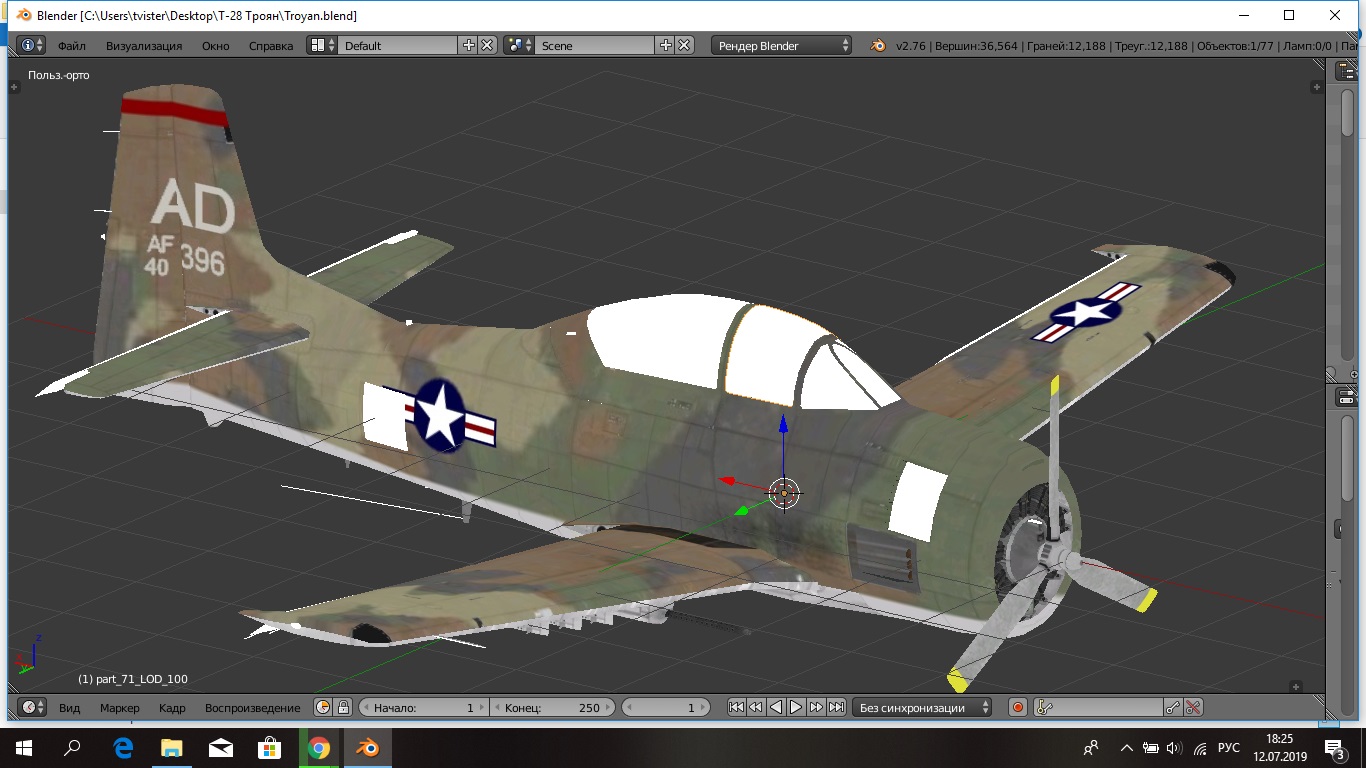Click the delete keyframe crossed key icon

[x=1193, y=707]
